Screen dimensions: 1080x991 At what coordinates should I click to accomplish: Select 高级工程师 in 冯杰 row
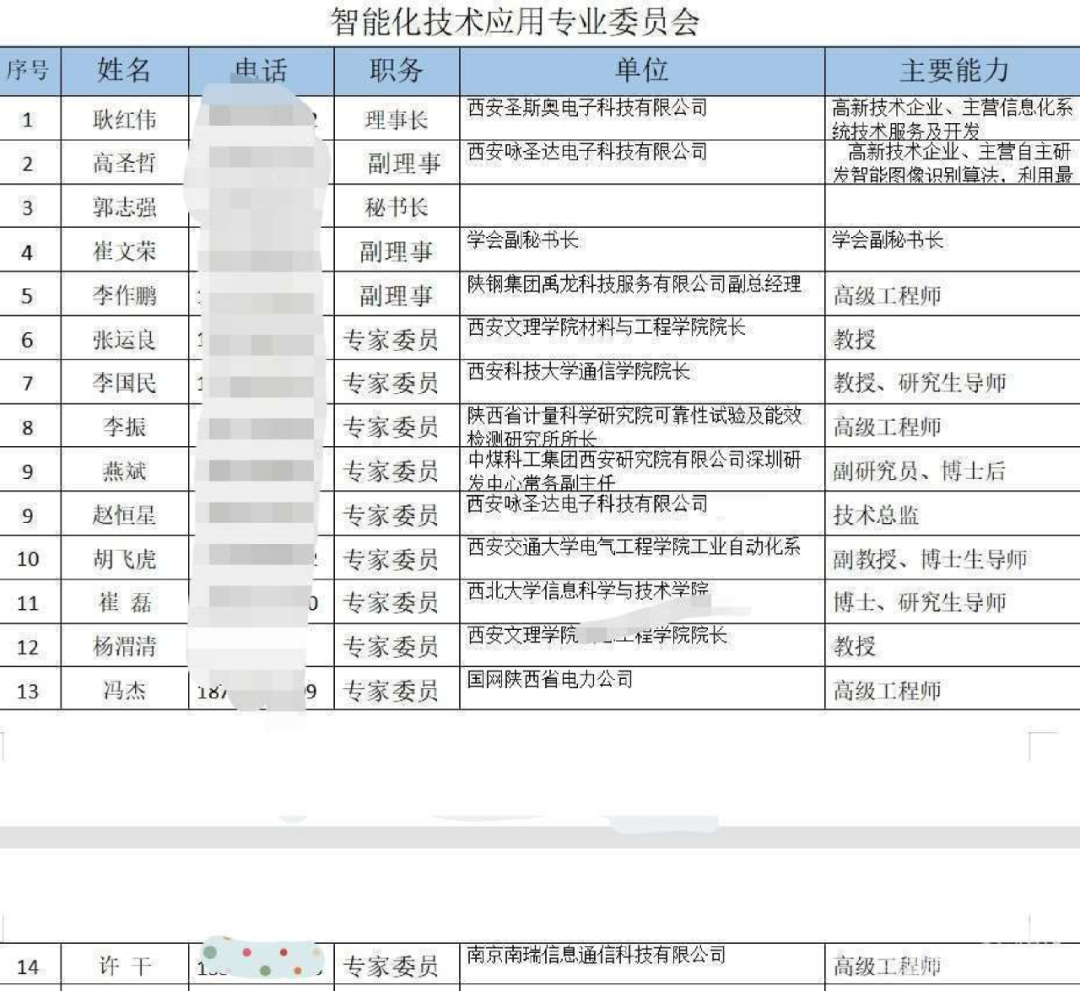point(887,691)
